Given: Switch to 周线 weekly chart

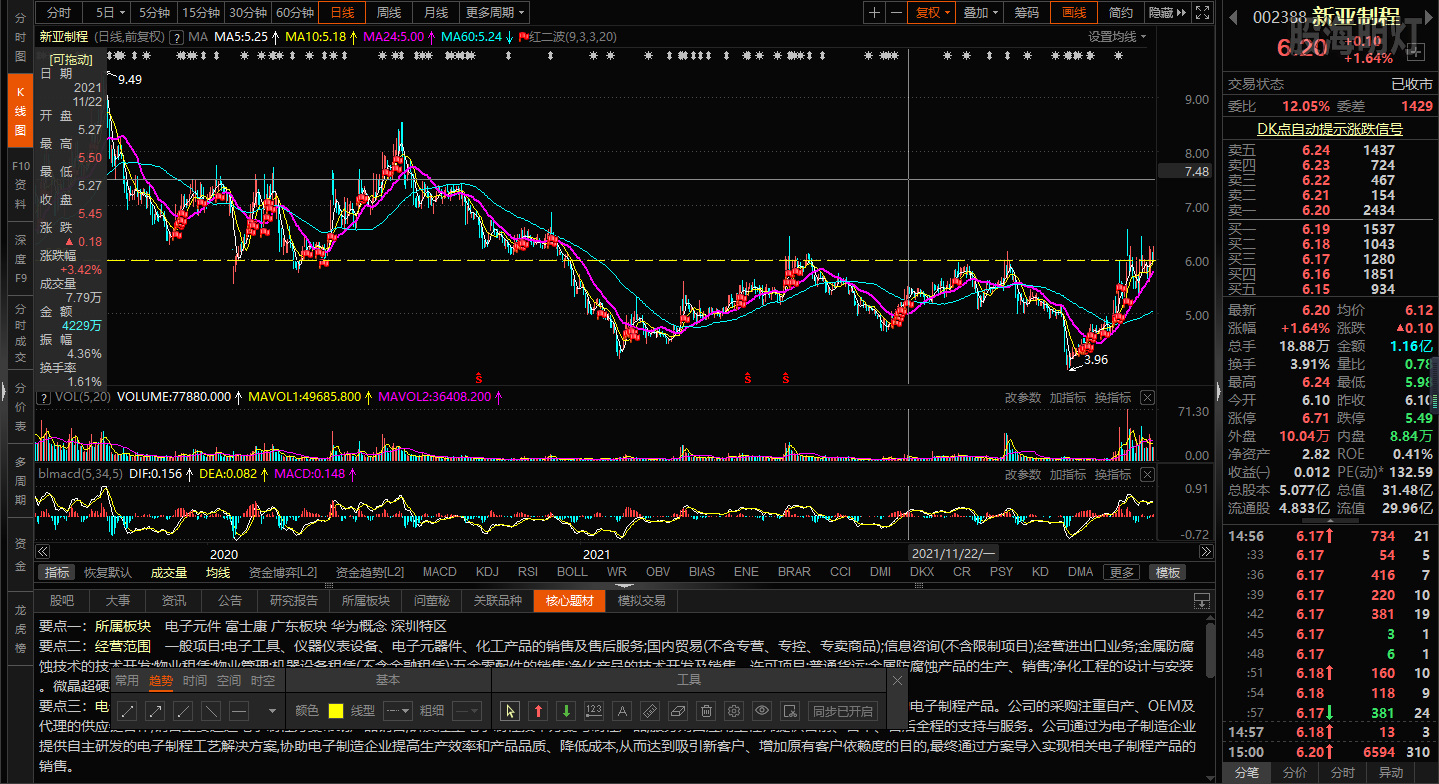Looking at the screenshot, I should click(388, 12).
